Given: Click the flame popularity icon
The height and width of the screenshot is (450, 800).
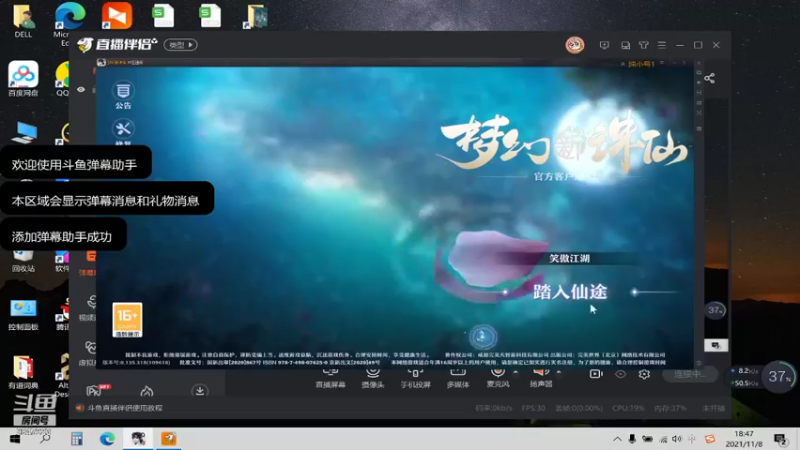Looking at the screenshot, I should pos(147,391).
